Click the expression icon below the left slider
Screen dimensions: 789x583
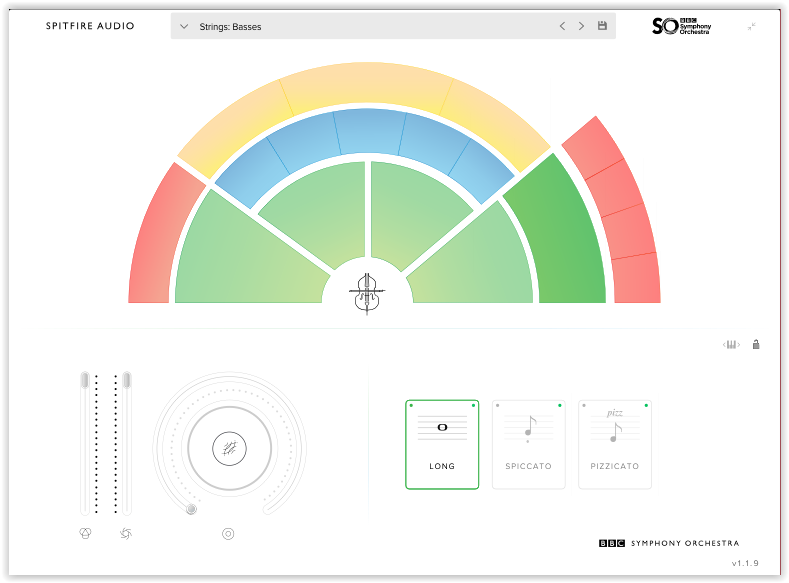pos(86,533)
